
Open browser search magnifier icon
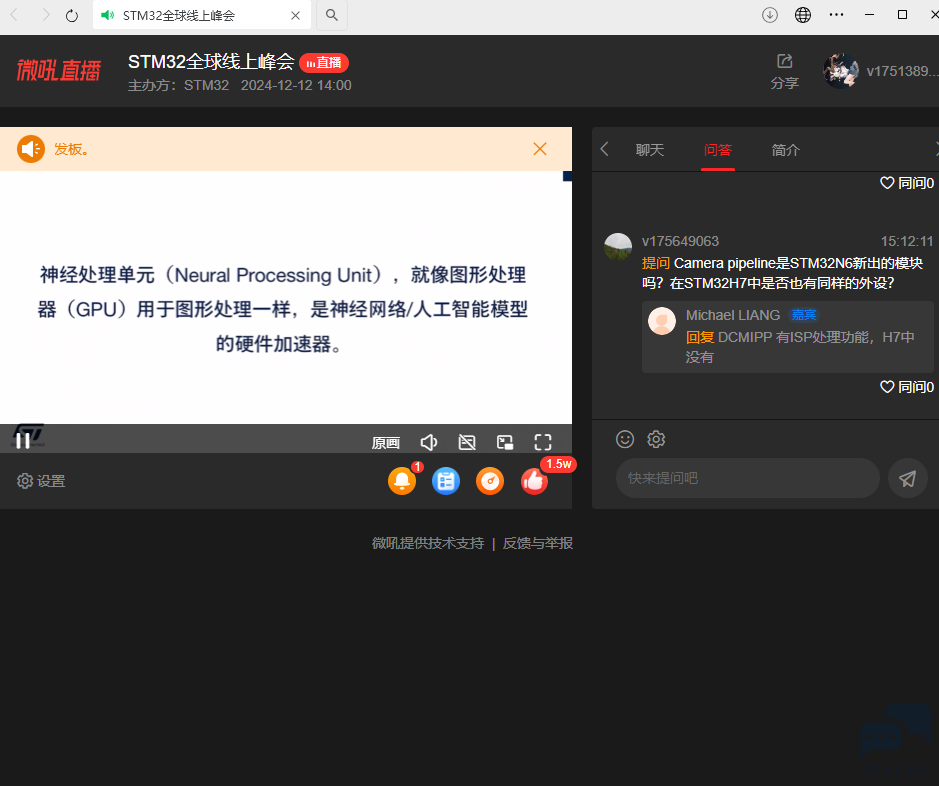[332, 15]
